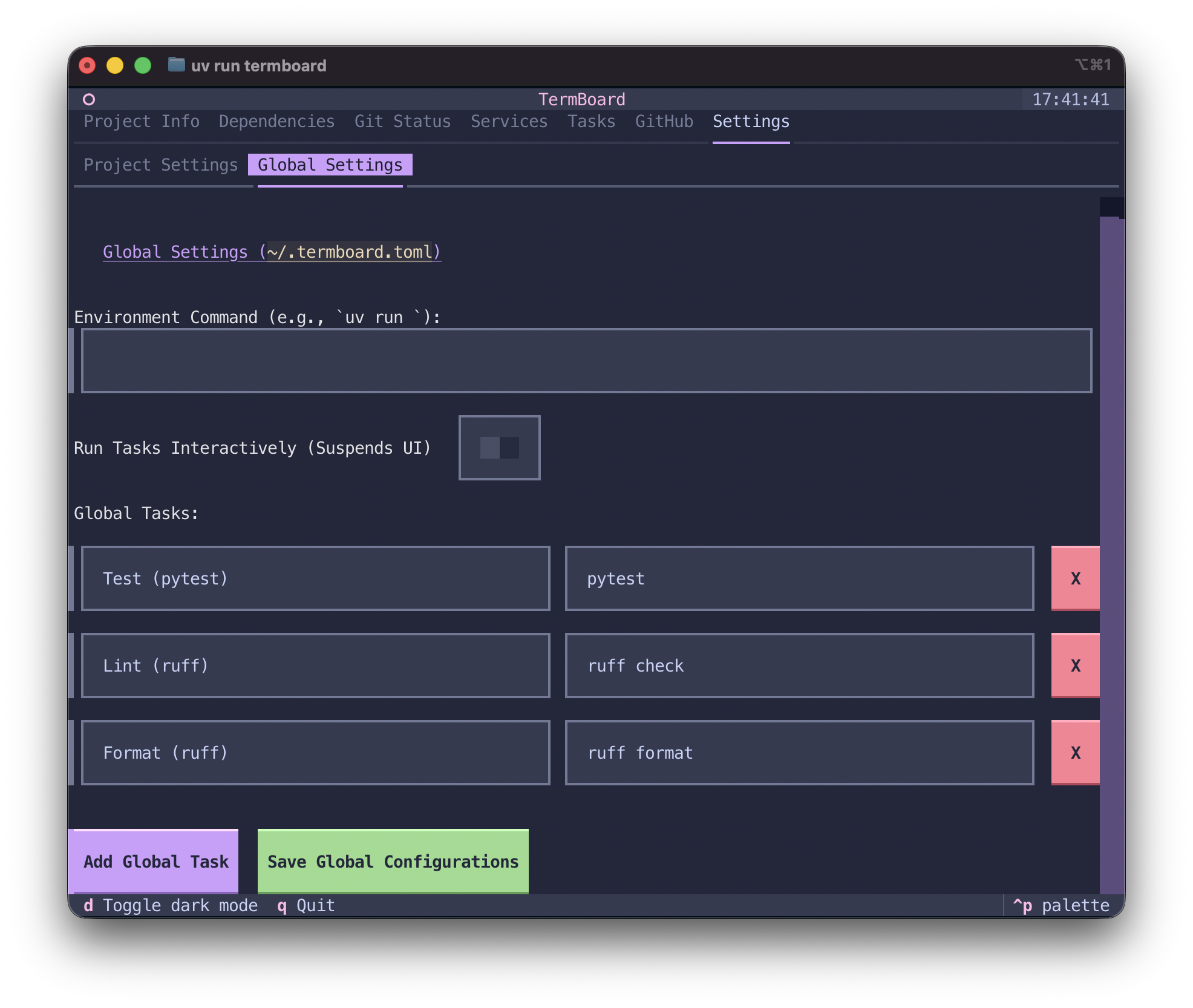Click the Global Tasks: label
Viewport: 1193px width, 1008px height.
[x=136, y=513]
